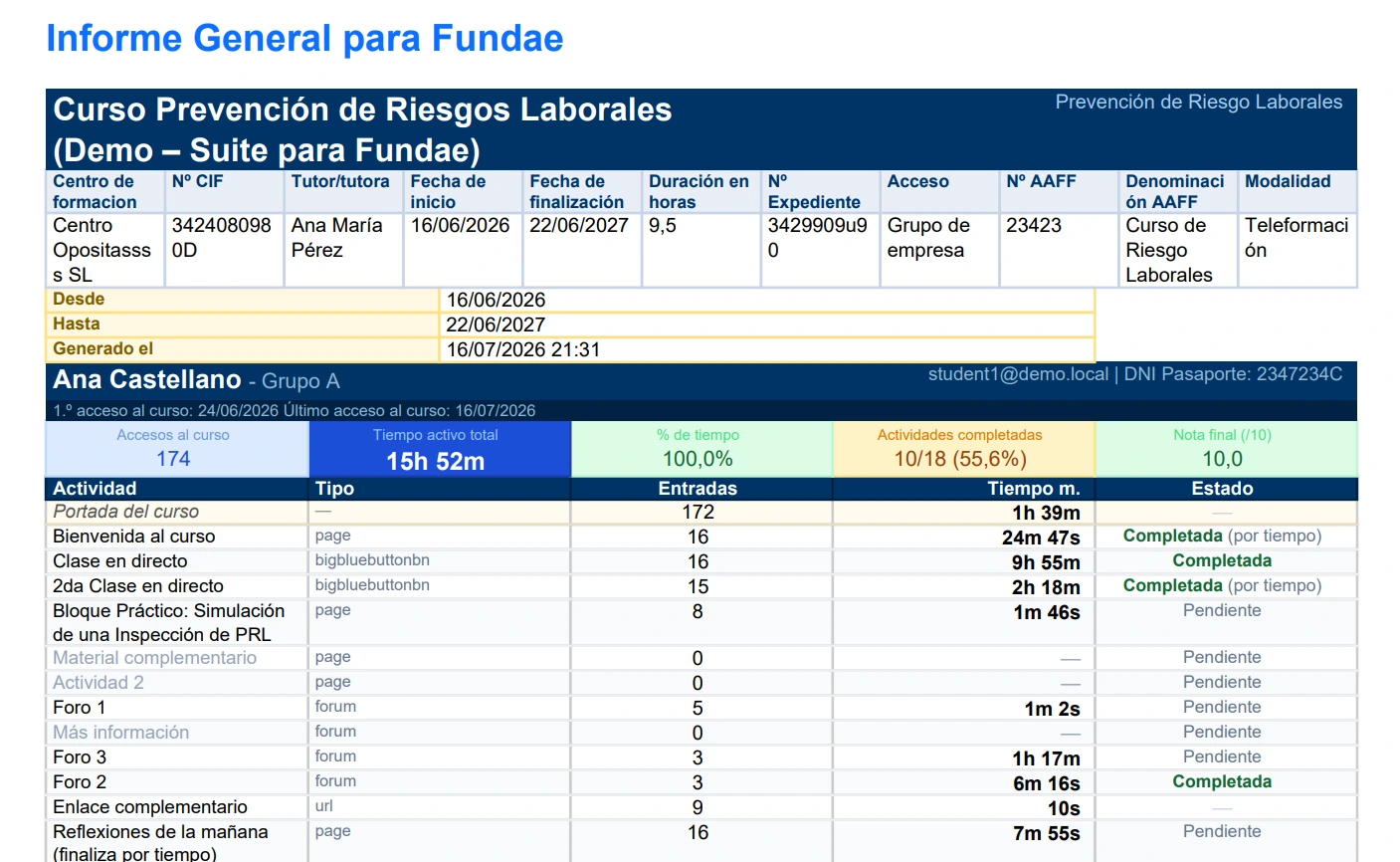Click the time value '9h 55m'

pyautogui.click(x=1046, y=562)
